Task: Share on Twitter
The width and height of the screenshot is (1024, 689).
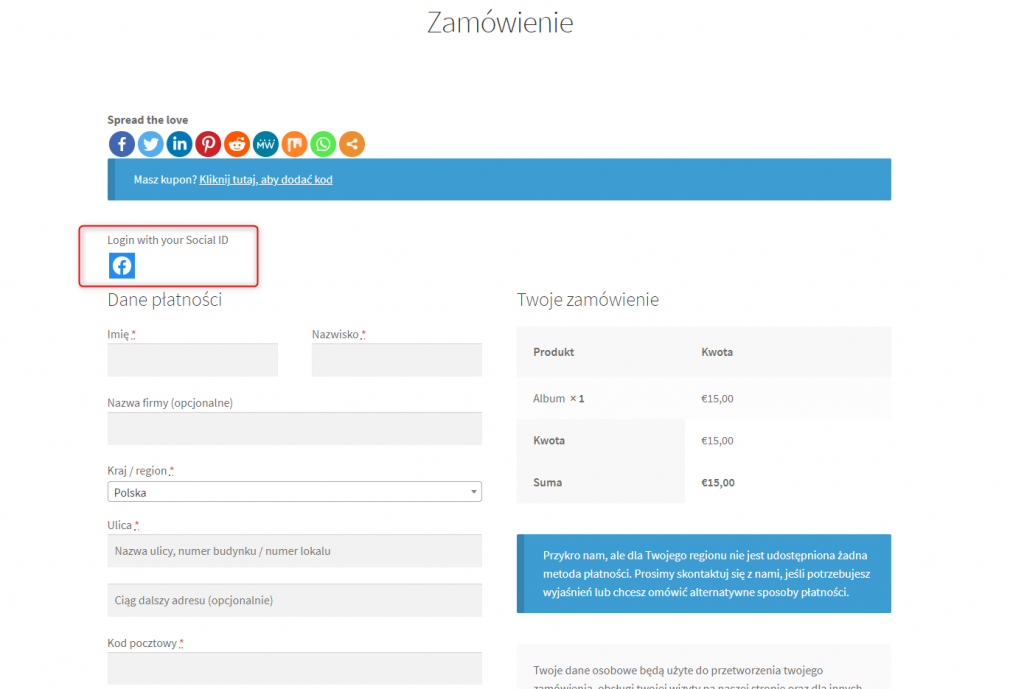Action: [x=151, y=144]
